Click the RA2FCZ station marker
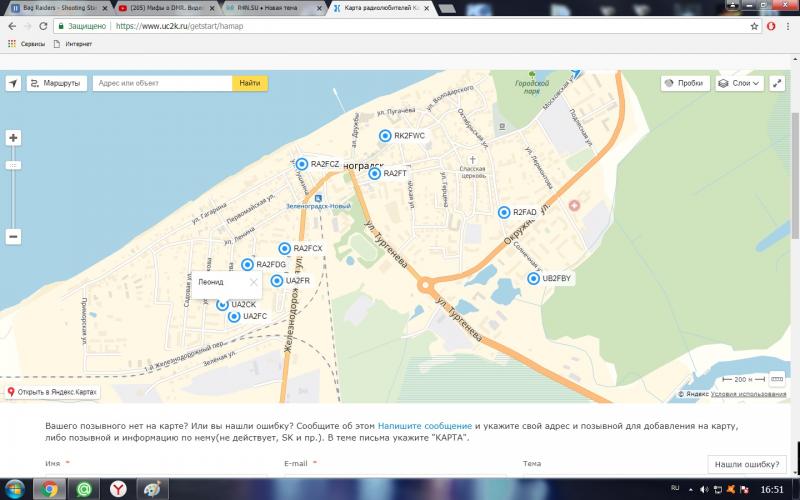The width and height of the screenshot is (800, 500). pos(301,164)
